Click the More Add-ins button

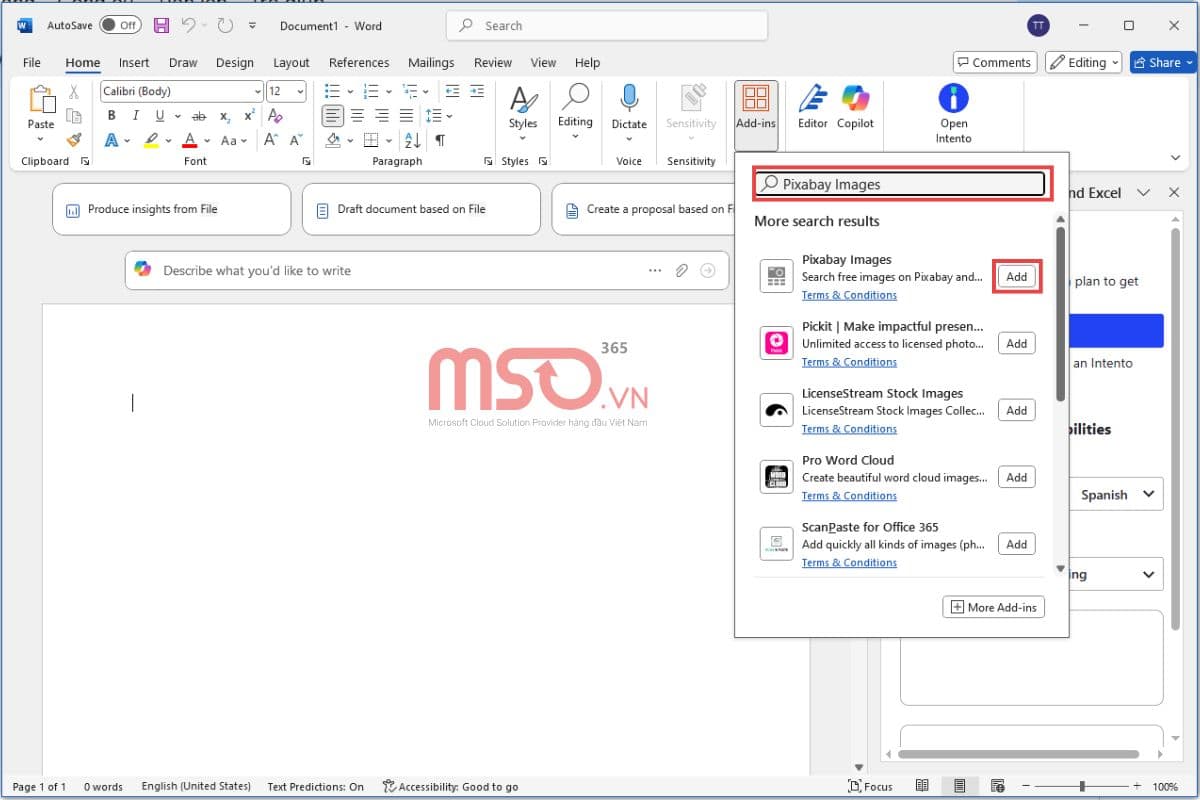pos(993,607)
